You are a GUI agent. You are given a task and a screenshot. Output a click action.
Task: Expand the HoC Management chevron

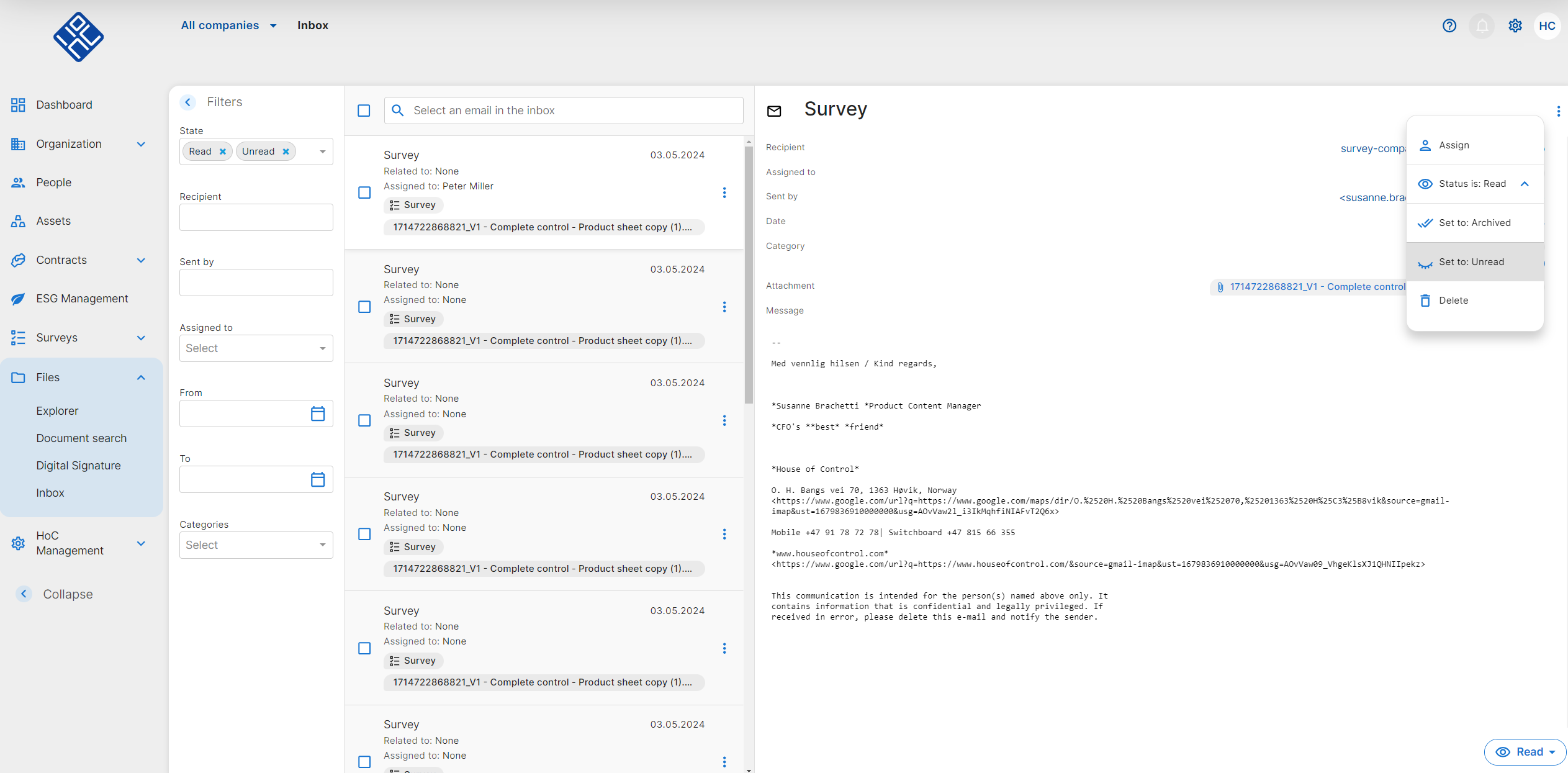coord(141,543)
